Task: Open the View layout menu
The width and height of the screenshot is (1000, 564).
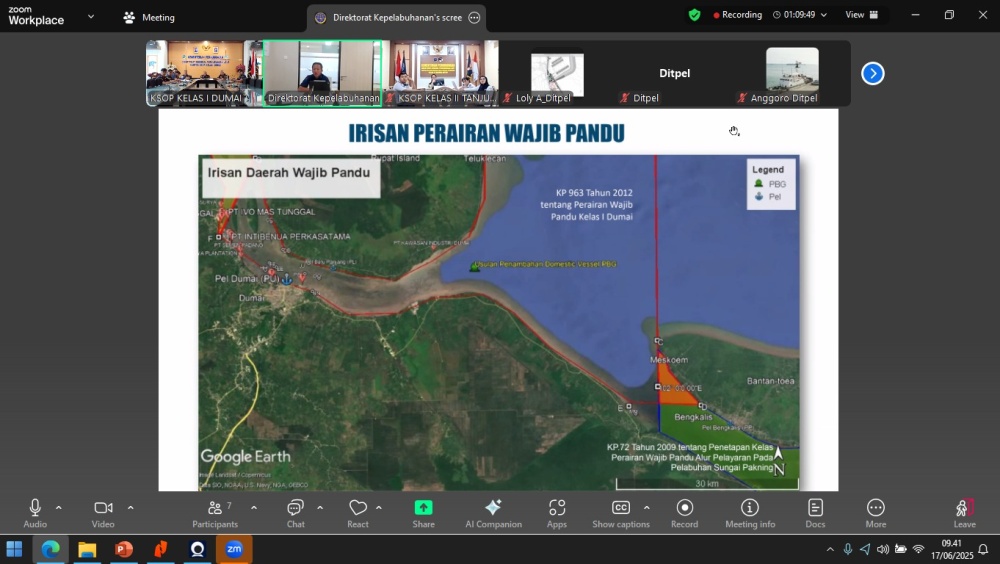Action: [x=862, y=15]
